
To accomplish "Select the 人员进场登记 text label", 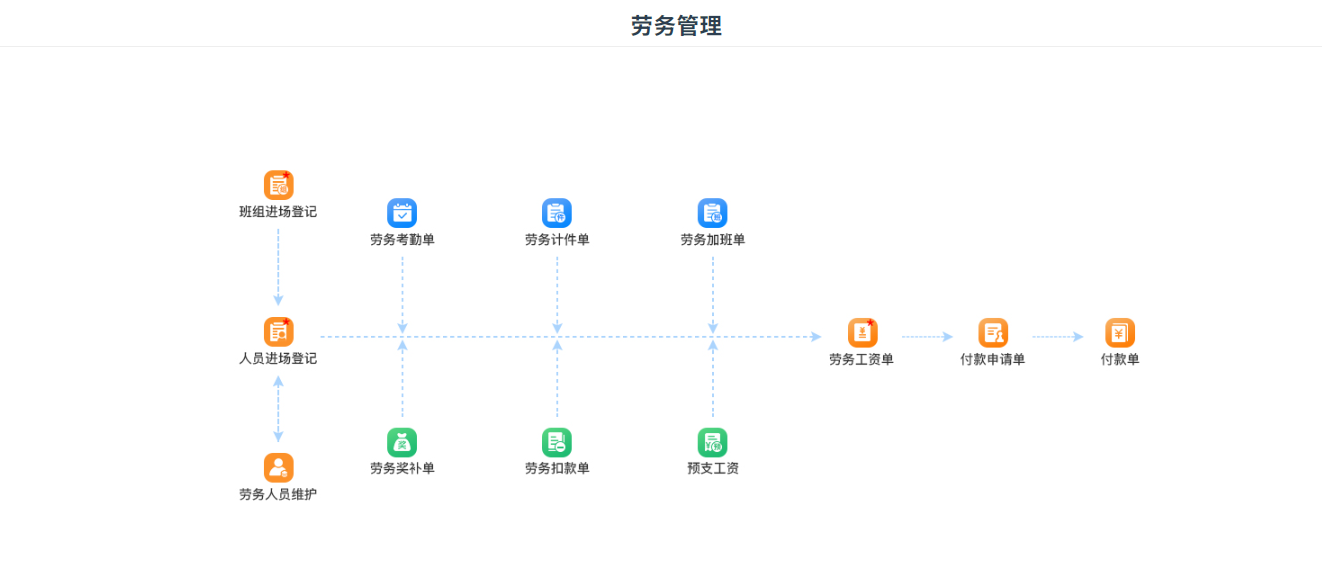I will [278, 358].
